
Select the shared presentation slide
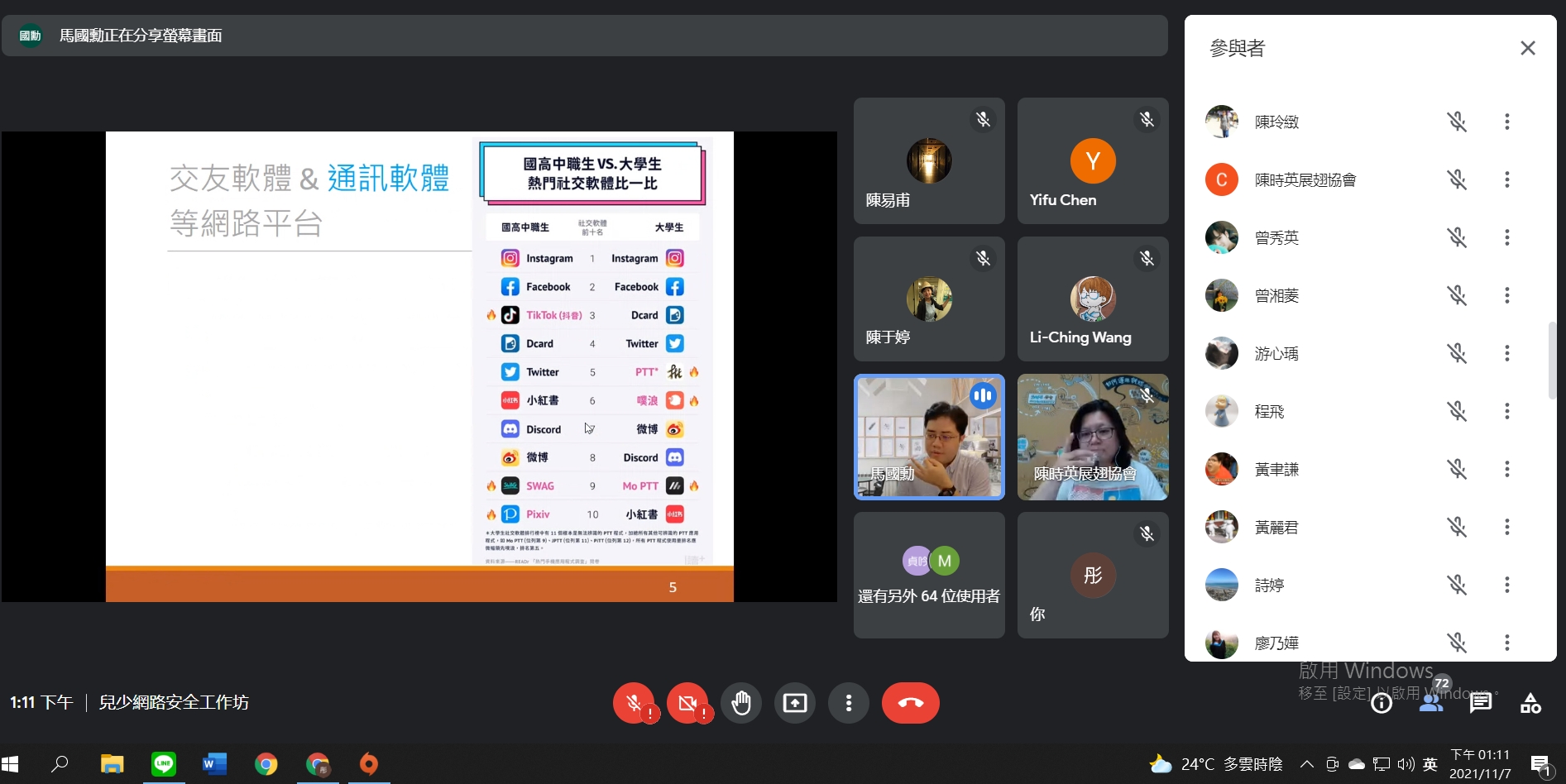point(419,366)
